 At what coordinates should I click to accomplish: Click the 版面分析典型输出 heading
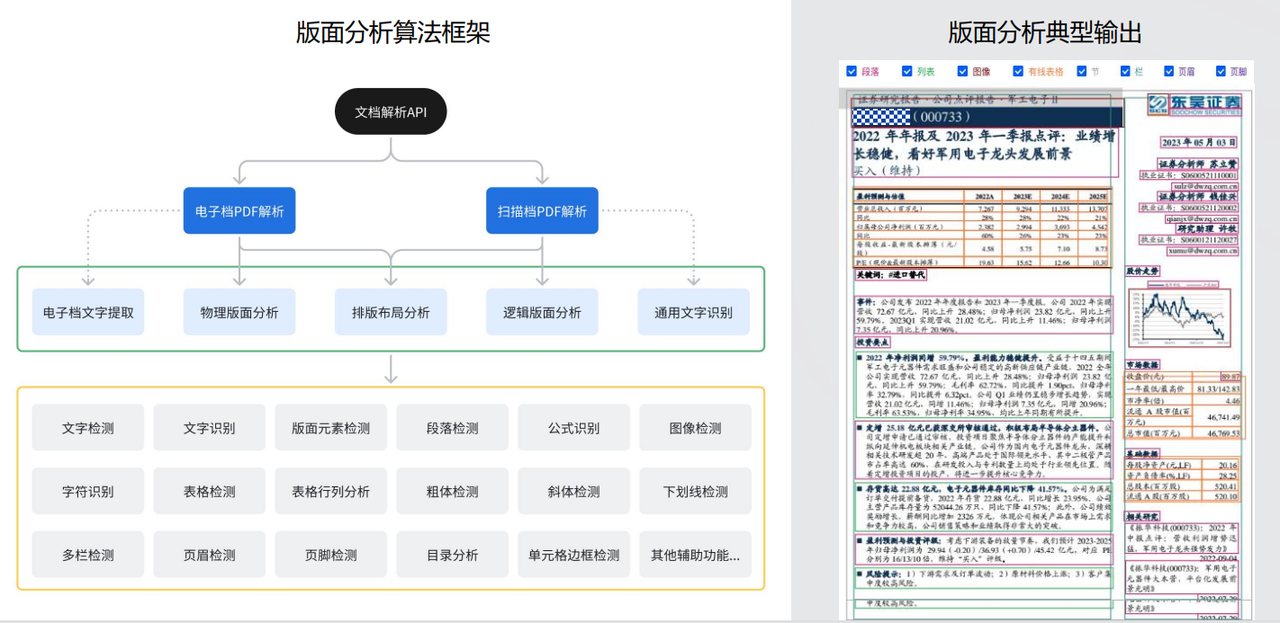tap(1045, 32)
